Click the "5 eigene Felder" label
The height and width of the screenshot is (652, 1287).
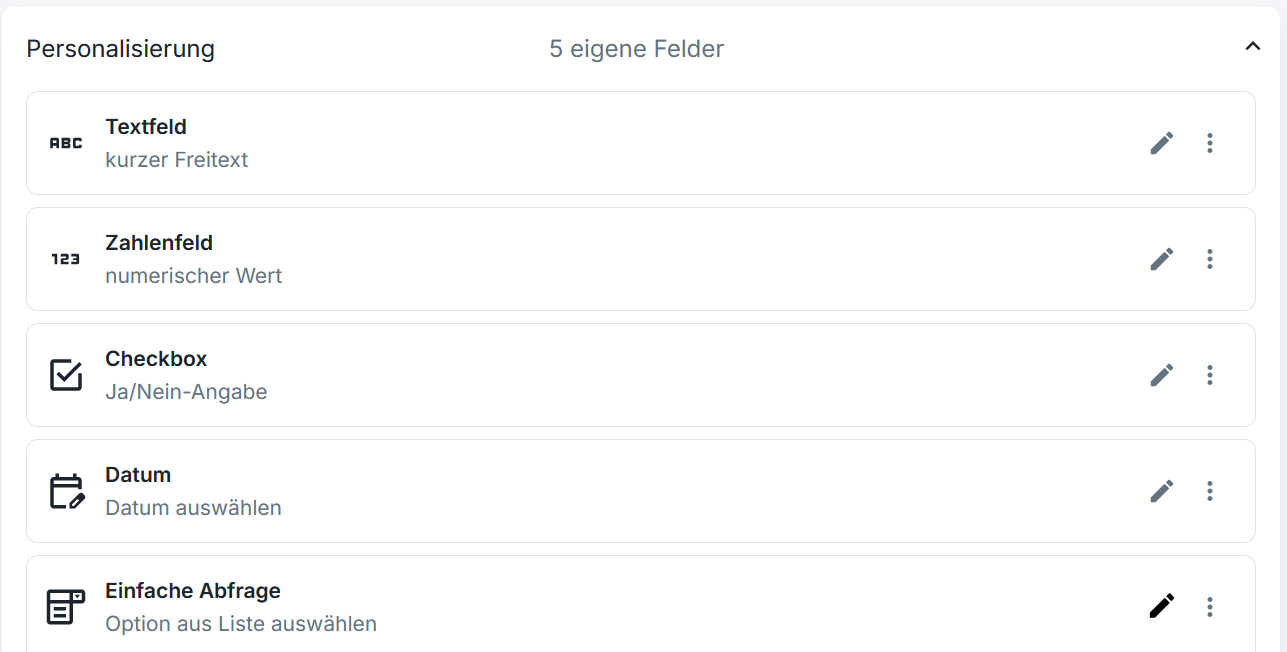636,48
